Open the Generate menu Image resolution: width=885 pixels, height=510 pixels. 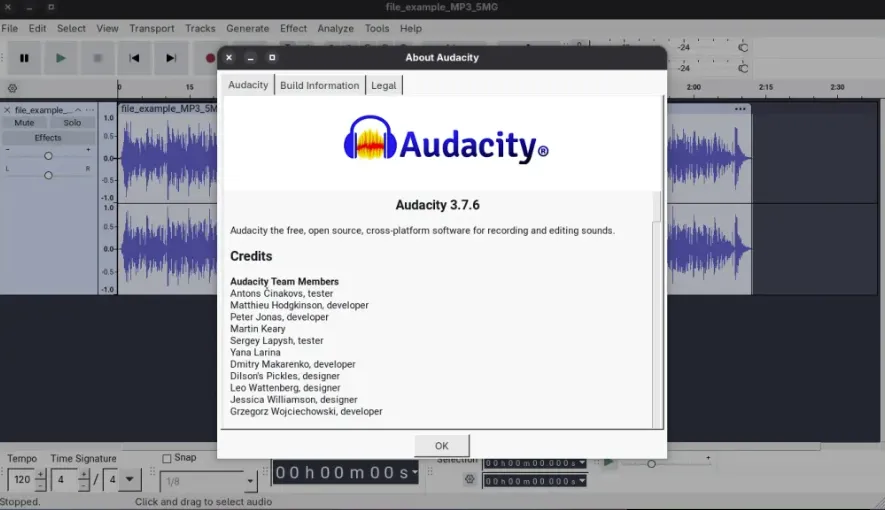point(248,28)
